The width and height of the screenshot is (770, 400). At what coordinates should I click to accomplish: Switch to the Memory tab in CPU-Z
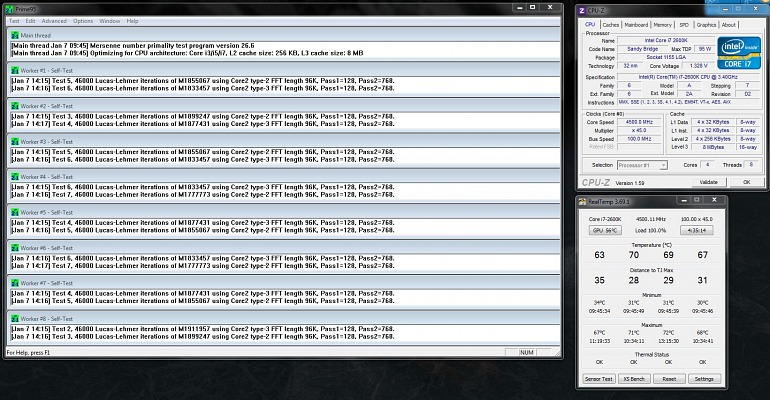[662, 25]
